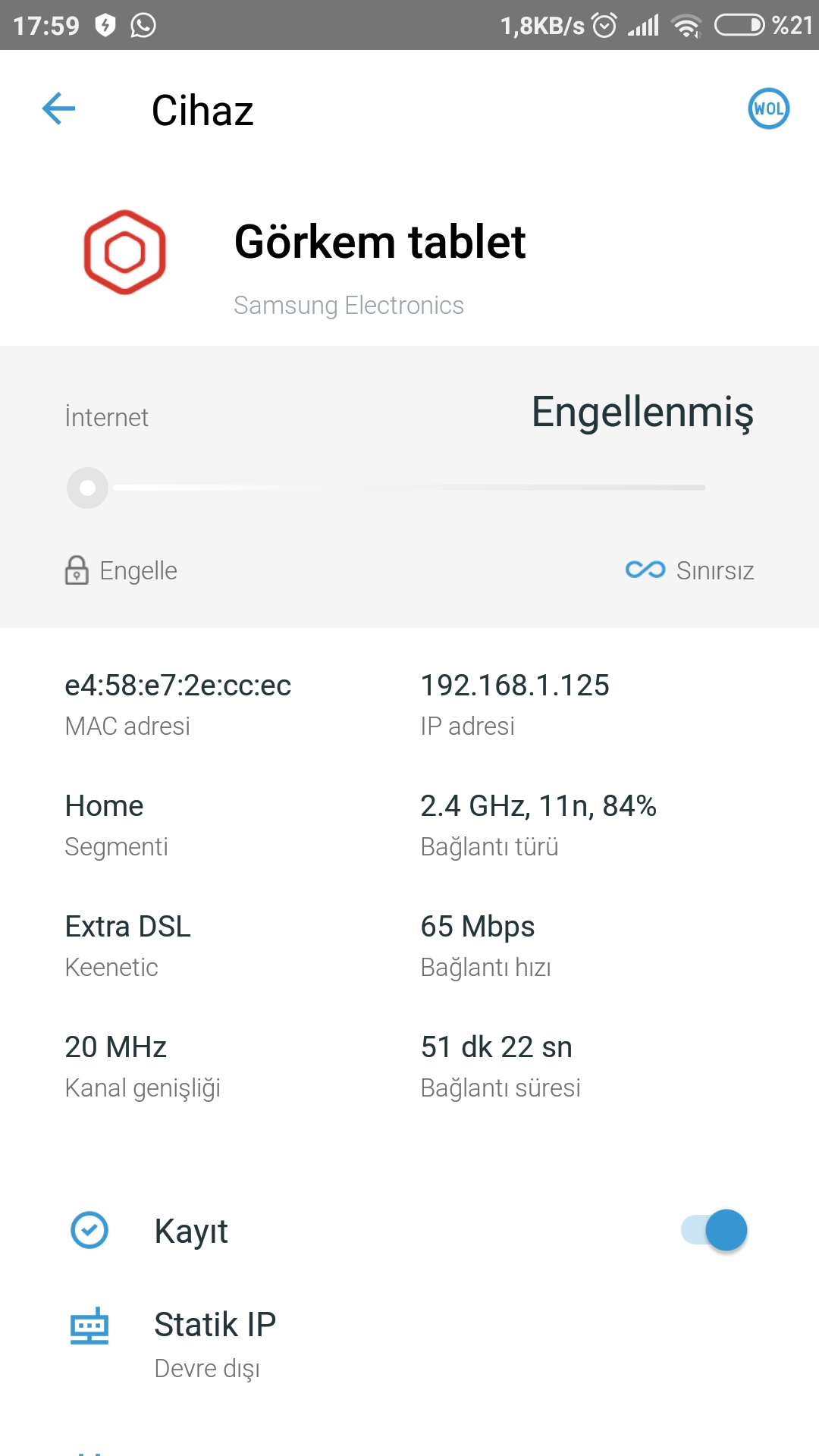Tap the Engelle lock icon
The image size is (819, 1456).
click(x=76, y=570)
